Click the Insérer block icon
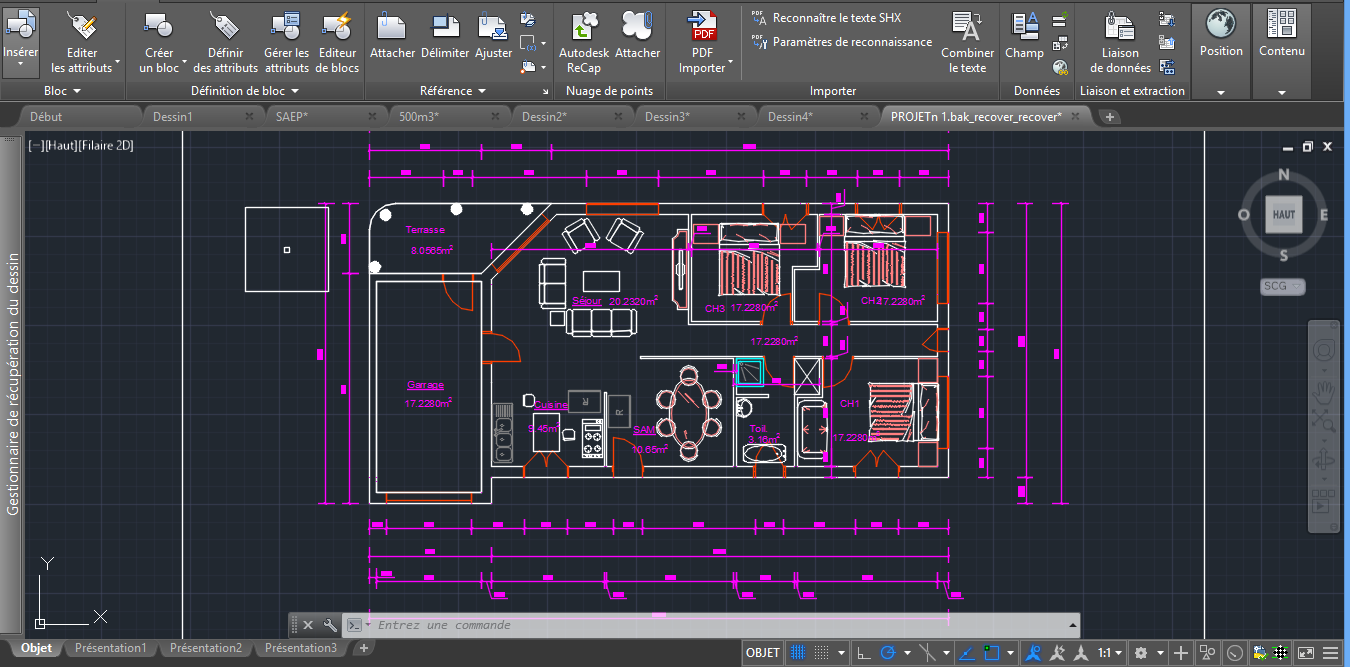 point(21,24)
